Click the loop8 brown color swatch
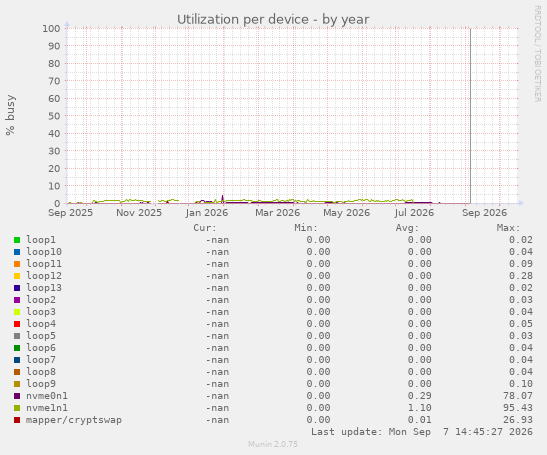The height and width of the screenshot is (455, 547). click(x=17, y=372)
